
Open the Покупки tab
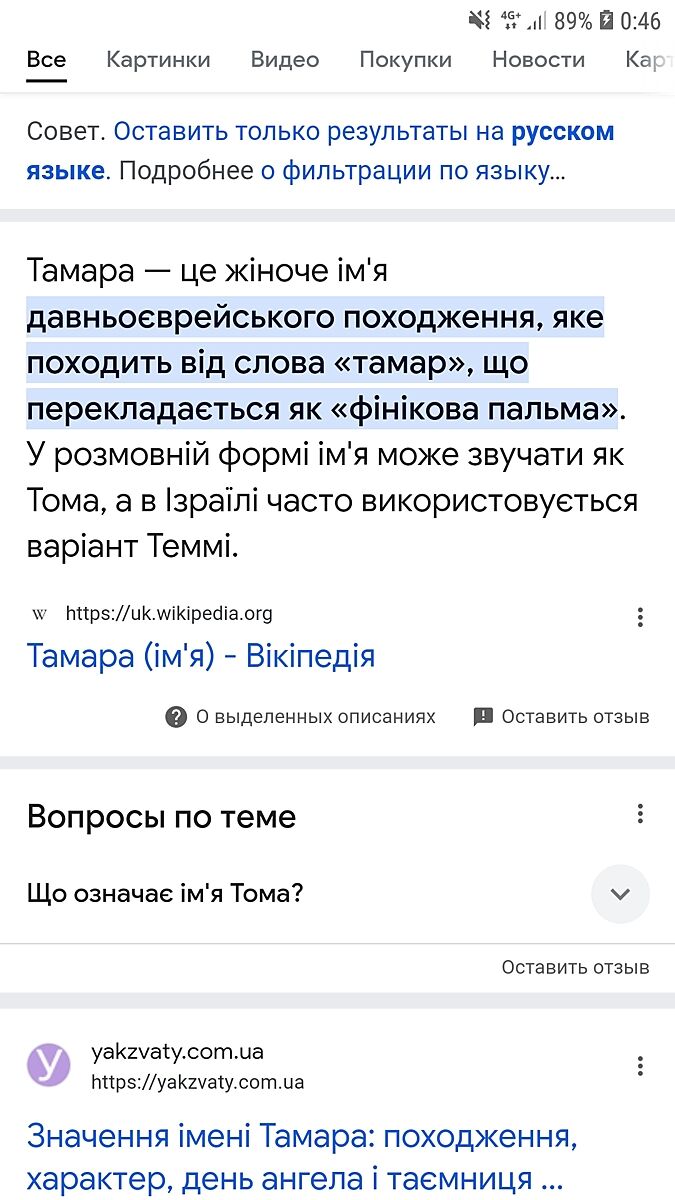coord(405,60)
